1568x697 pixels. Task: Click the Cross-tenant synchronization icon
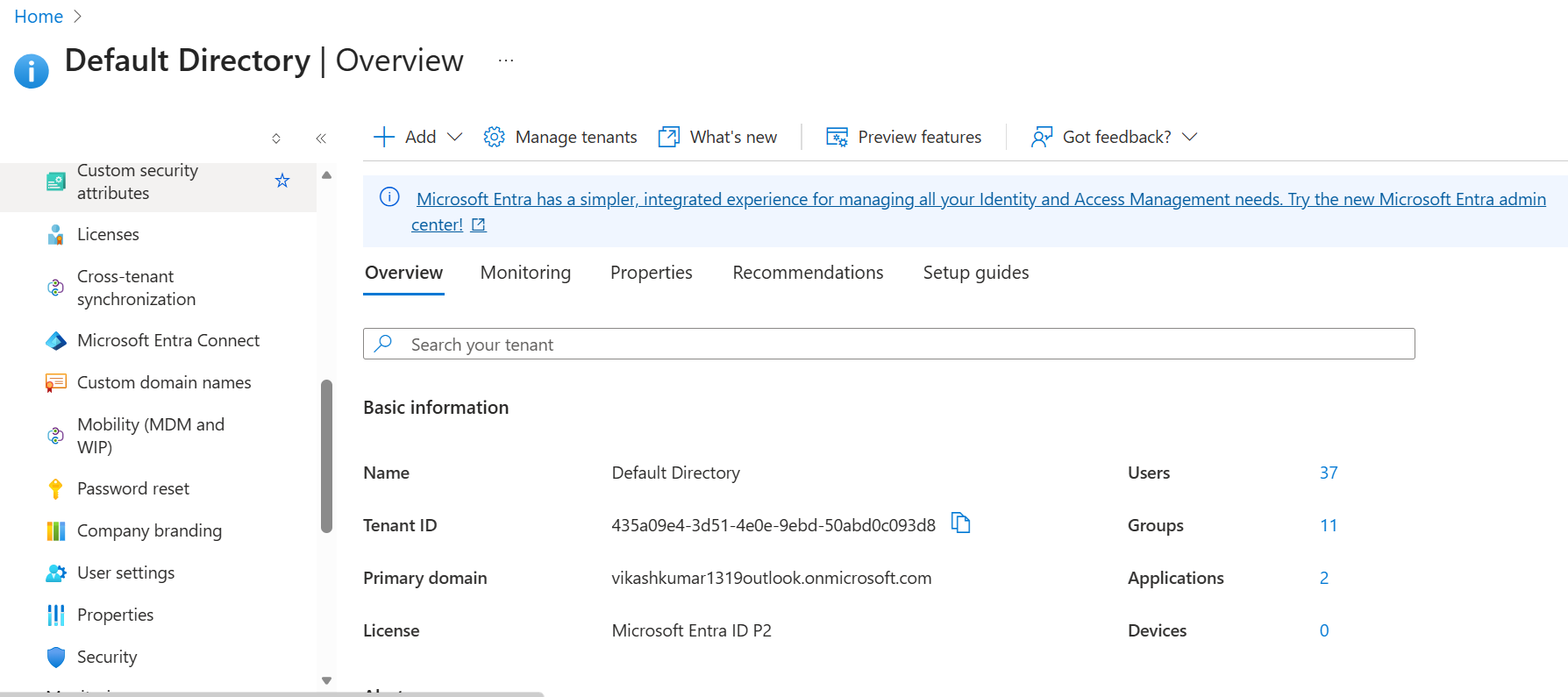[55, 288]
